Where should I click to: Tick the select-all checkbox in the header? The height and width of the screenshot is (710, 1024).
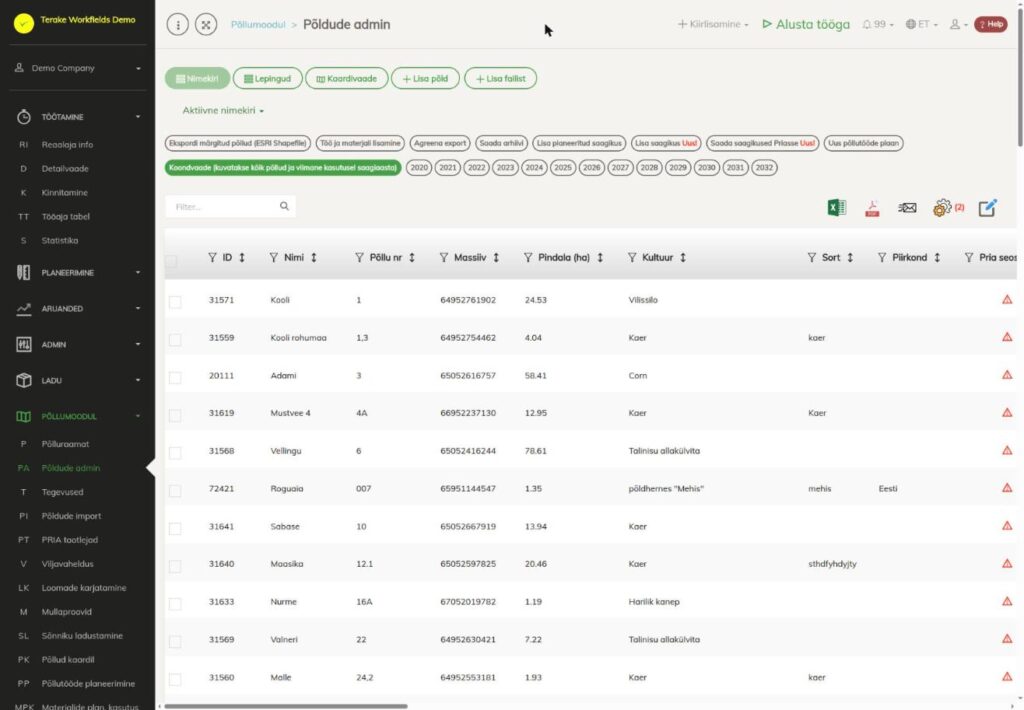pyautogui.click(x=171, y=261)
